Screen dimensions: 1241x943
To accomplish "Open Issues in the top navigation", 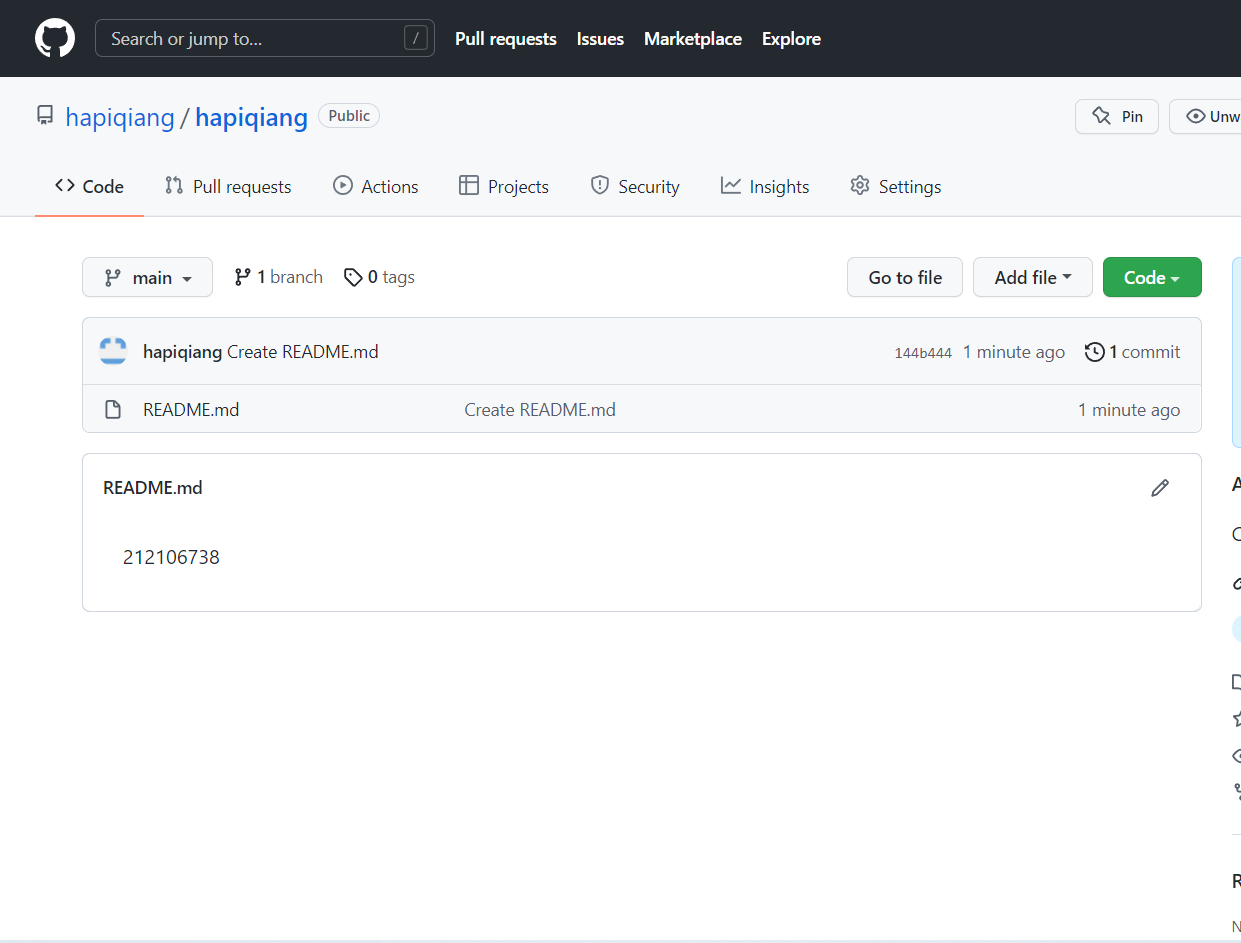I will (x=600, y=39).
